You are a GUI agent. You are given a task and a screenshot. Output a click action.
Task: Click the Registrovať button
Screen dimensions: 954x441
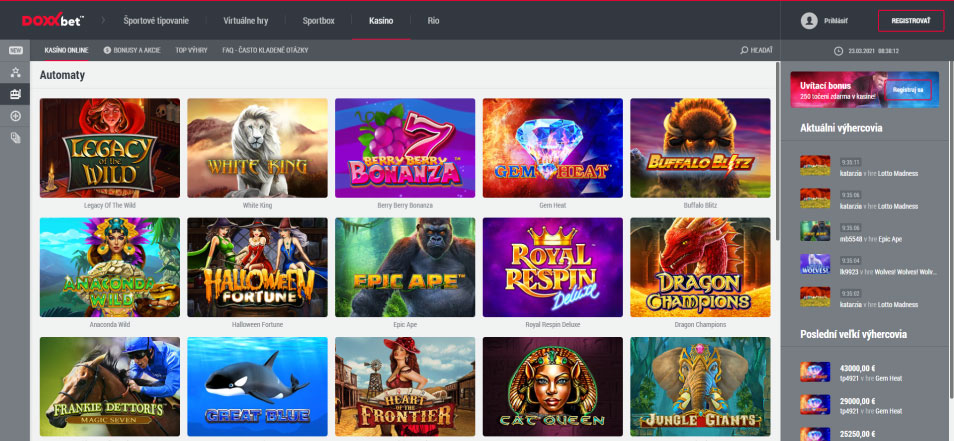click(x=911, y=21)
